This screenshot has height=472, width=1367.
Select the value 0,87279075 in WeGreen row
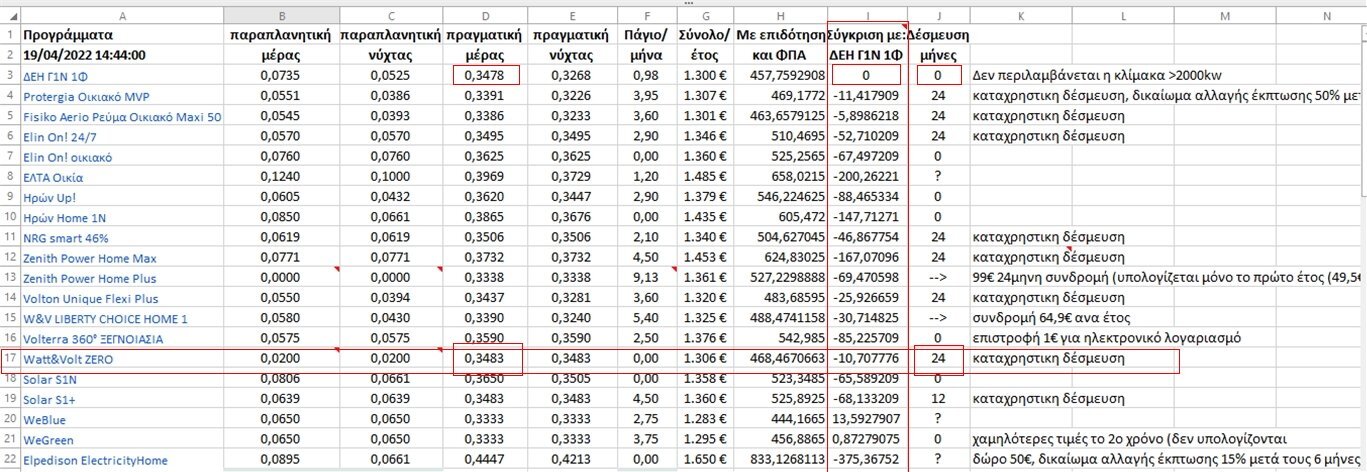click(x=867, y=440)
